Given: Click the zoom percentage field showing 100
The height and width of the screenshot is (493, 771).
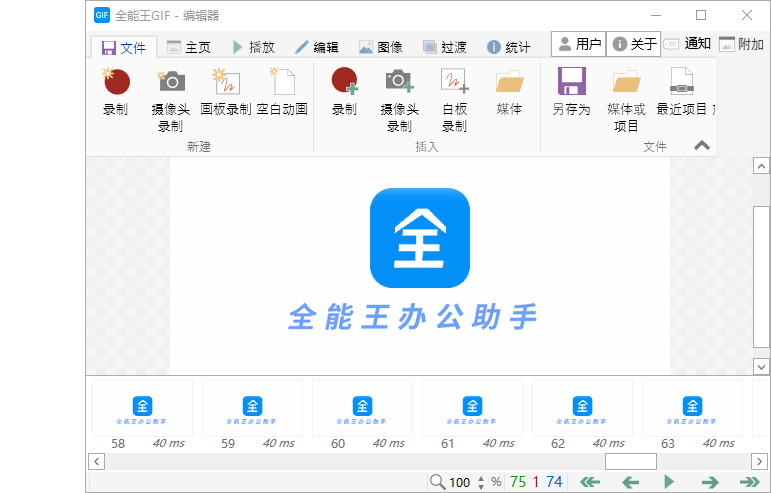Looking at the screenshot, I should pos(459,482).
